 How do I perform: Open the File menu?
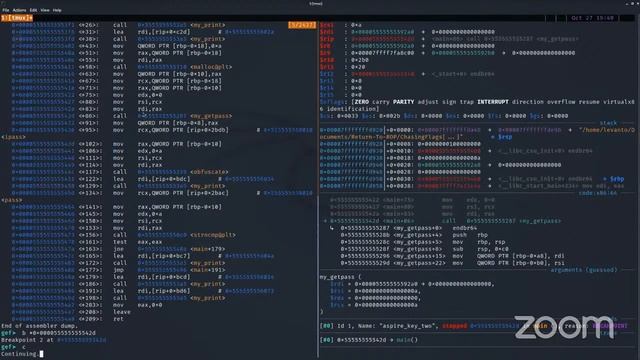coord(5,10)
